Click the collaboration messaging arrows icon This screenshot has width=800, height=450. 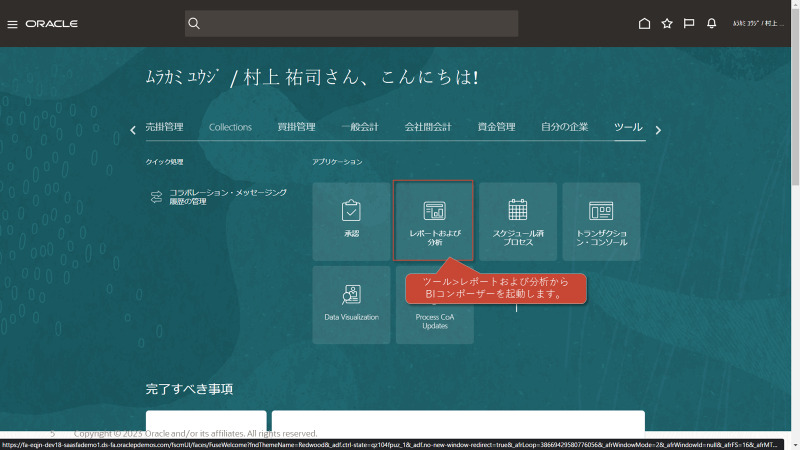click(156, 197)
